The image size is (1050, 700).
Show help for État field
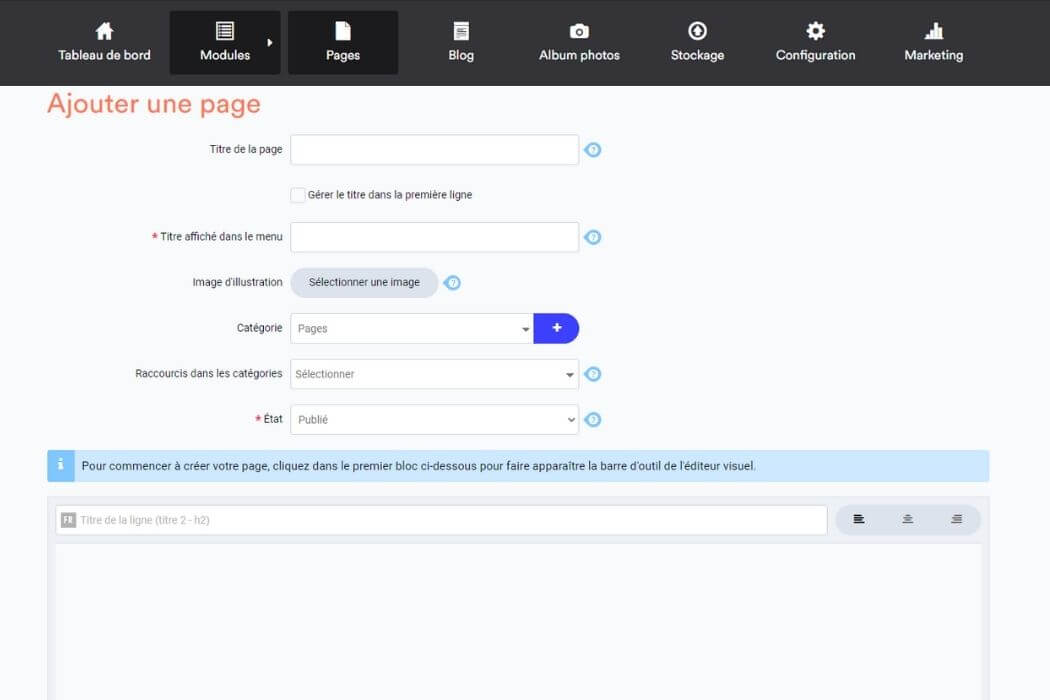coord(593,419)
